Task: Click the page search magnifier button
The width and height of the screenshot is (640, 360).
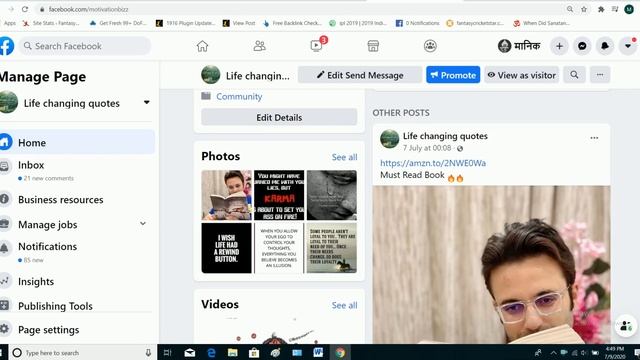Action: (574, 75)
